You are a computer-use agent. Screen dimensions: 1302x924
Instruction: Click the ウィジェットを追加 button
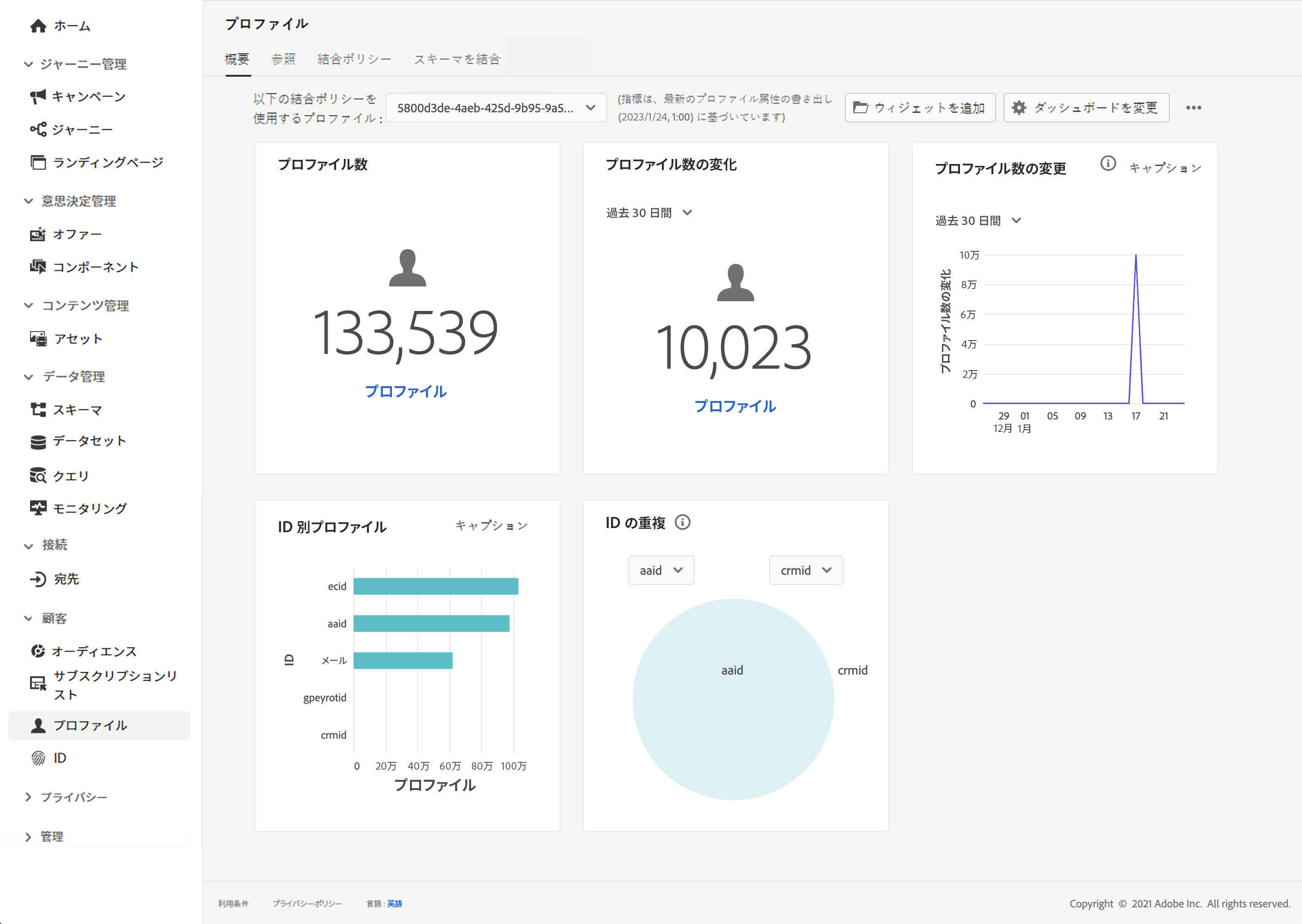point(920,108)
